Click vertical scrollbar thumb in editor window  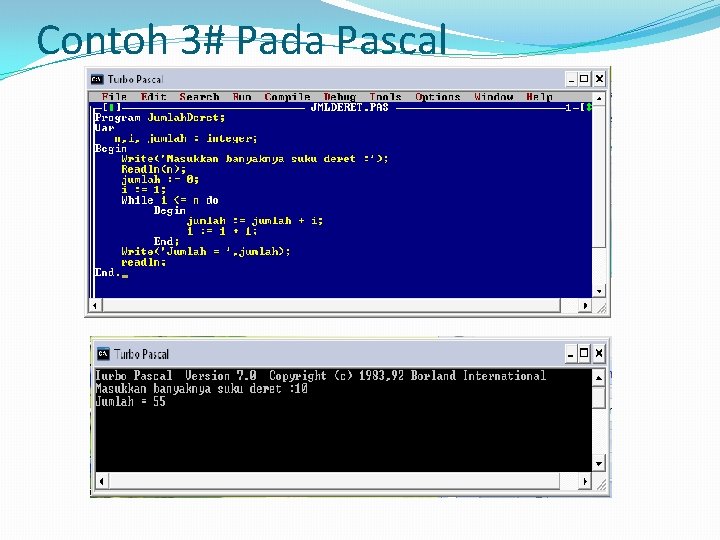(x=599, y=176)
